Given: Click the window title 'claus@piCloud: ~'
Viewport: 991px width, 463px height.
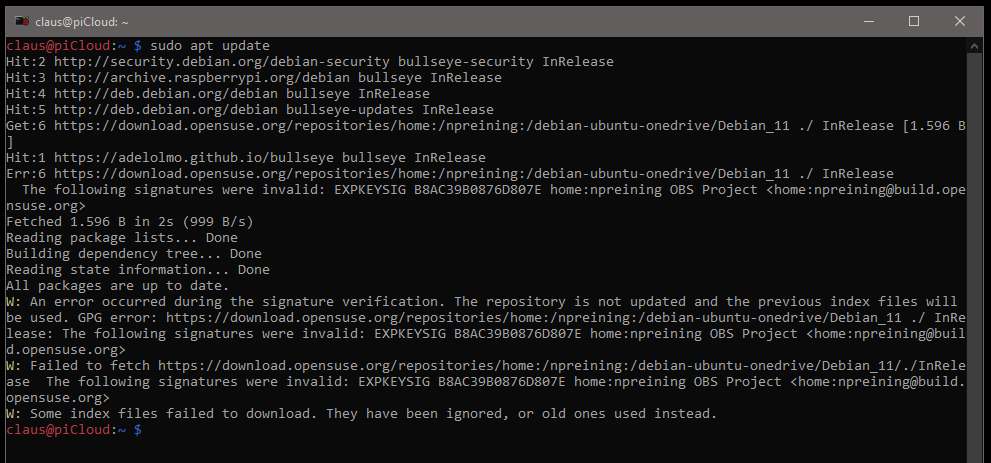Looking at the screenshot, I should pos(82,22).
